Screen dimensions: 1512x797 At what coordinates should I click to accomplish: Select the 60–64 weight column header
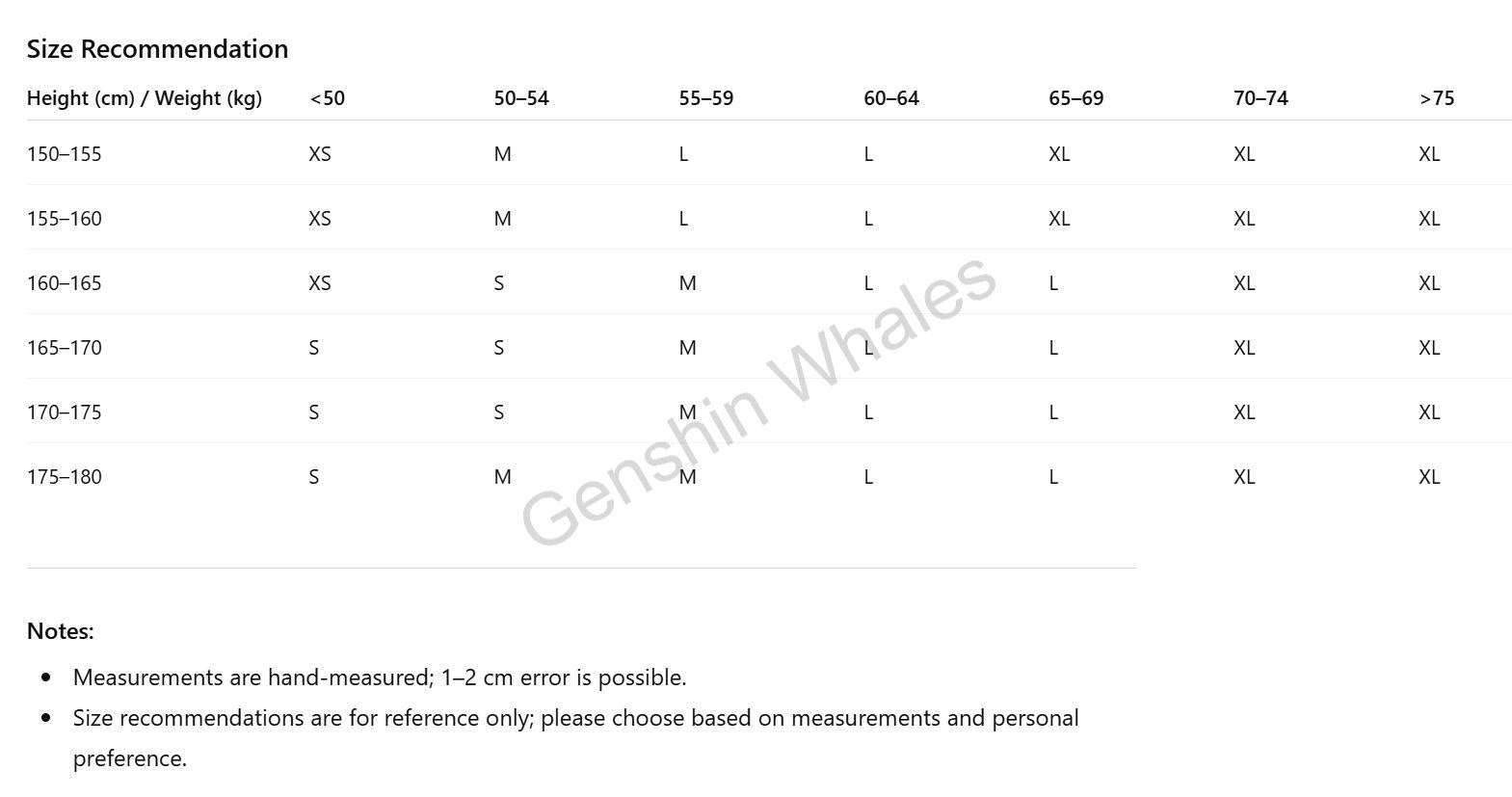point(891,98)
